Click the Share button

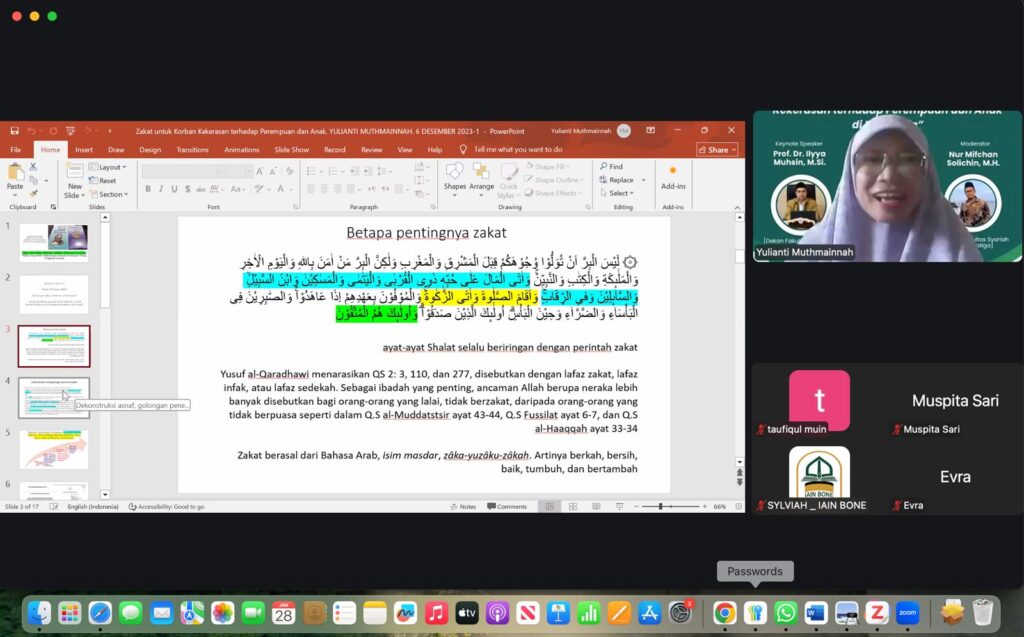717,150
